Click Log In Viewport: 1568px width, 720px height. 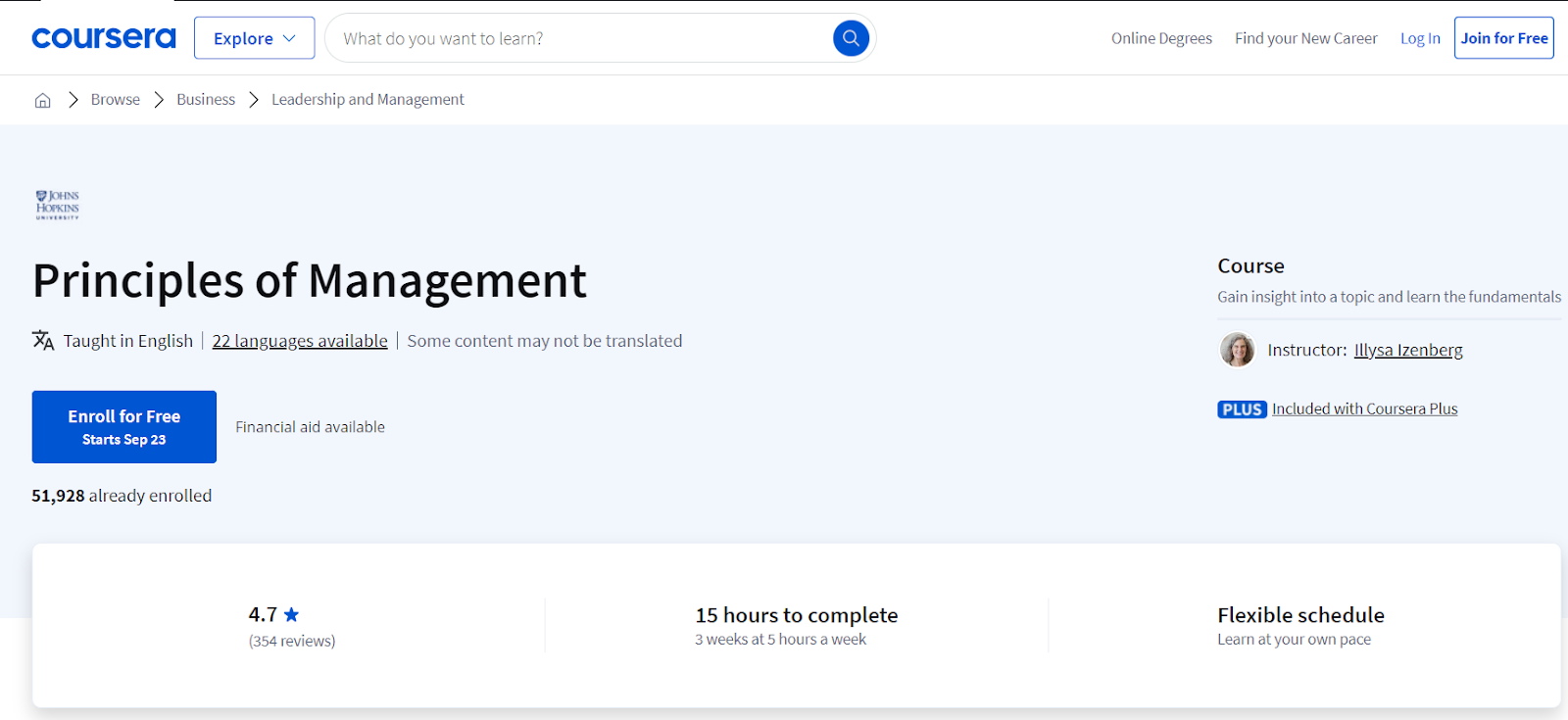coord(1420,38)
